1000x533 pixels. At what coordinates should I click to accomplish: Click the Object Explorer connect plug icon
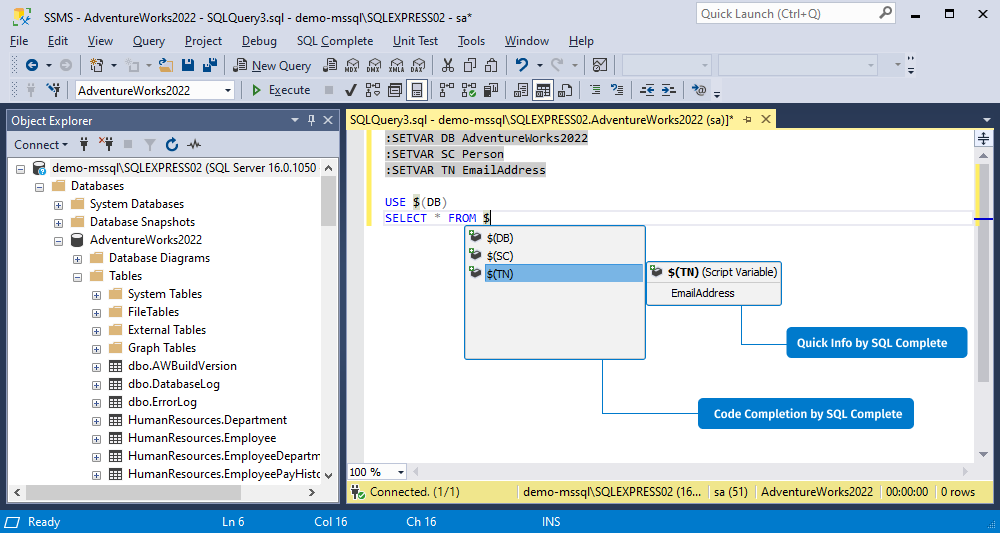click(84, 145)
